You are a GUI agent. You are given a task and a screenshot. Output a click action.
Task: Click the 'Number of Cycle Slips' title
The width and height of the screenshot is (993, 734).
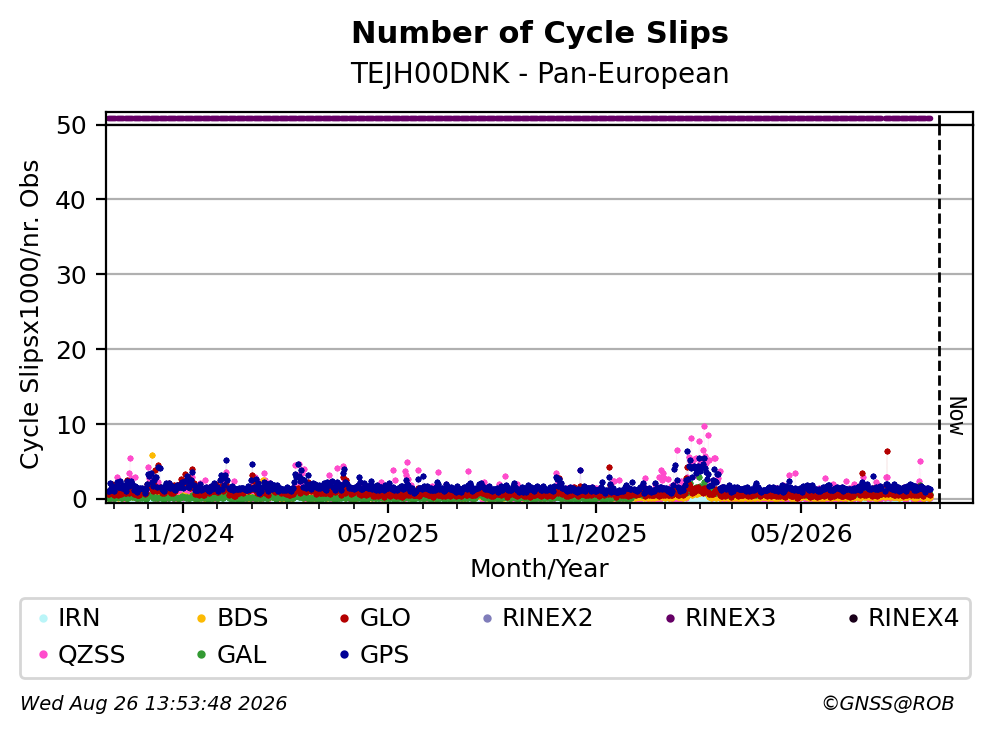click(x=540, y=33)
